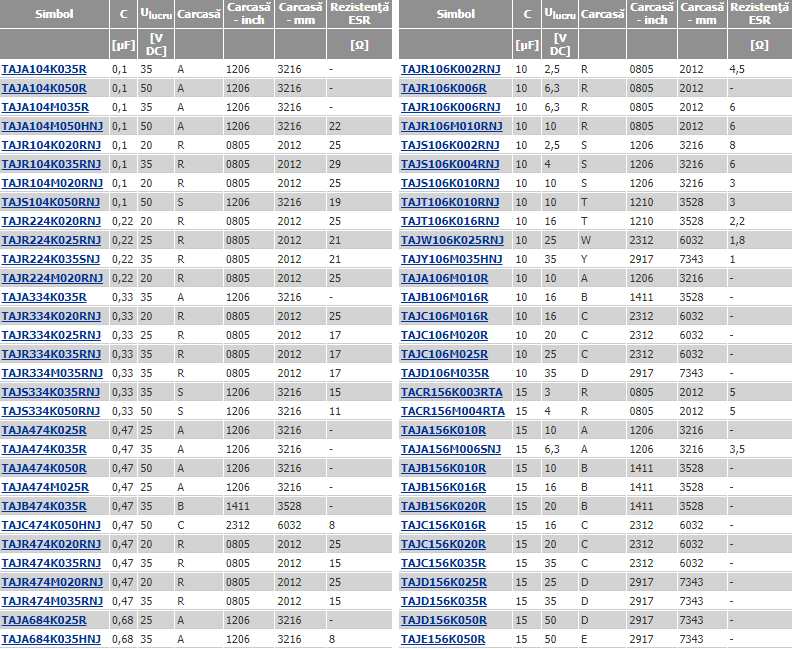Open TAJR224K020RNJ part link
This screenshot has height=649, width=792.
[x=51, y=221]
